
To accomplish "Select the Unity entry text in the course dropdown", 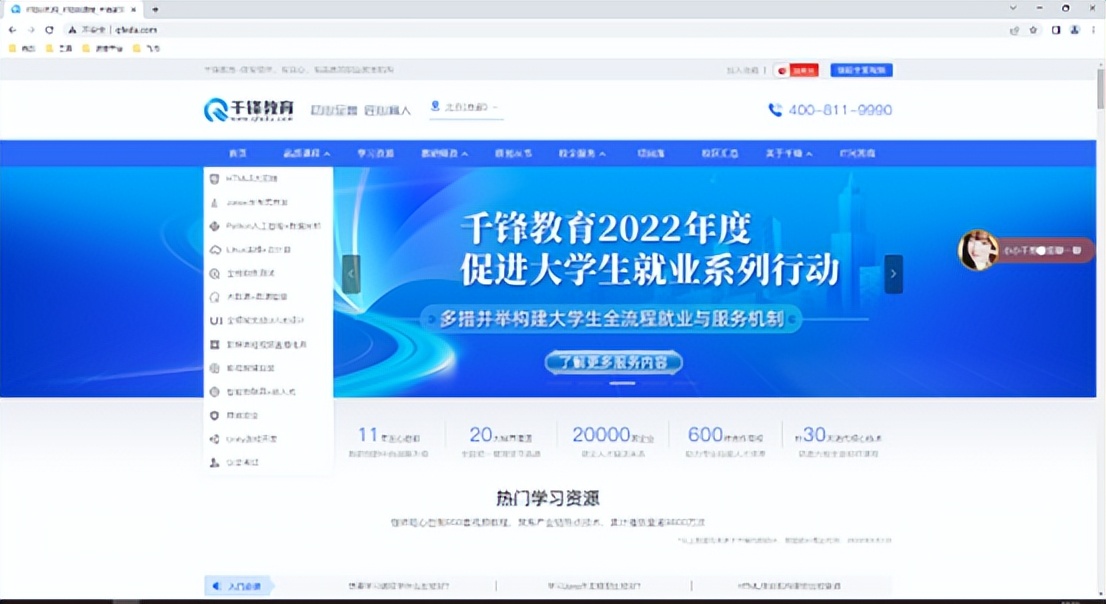I will (251, 439).
